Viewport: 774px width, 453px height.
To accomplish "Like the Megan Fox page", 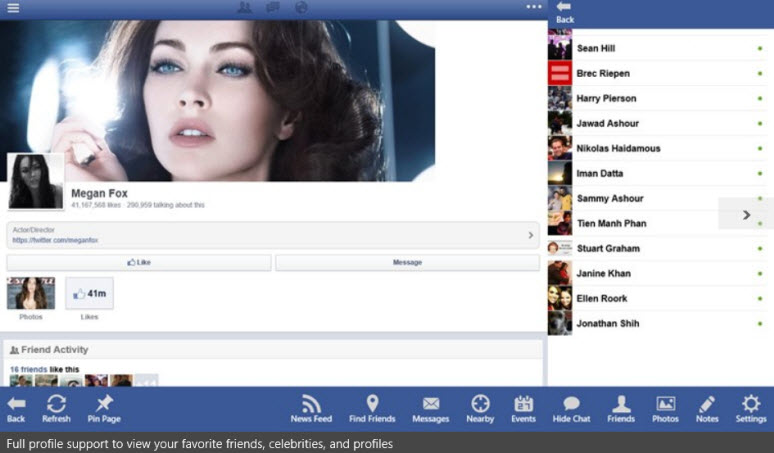I will pos(139,263).
